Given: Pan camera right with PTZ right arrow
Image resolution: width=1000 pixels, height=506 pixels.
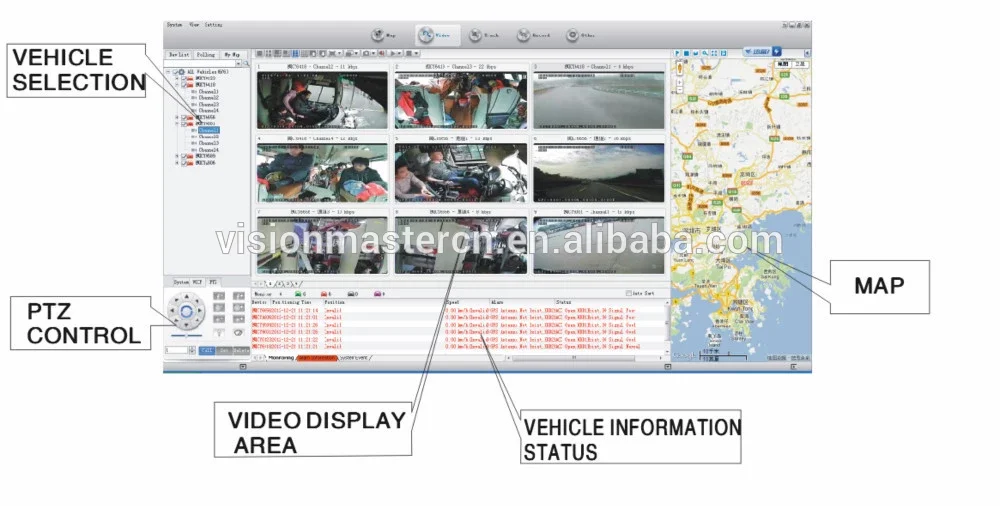Looking at the screenshot, I should point(200,311).
